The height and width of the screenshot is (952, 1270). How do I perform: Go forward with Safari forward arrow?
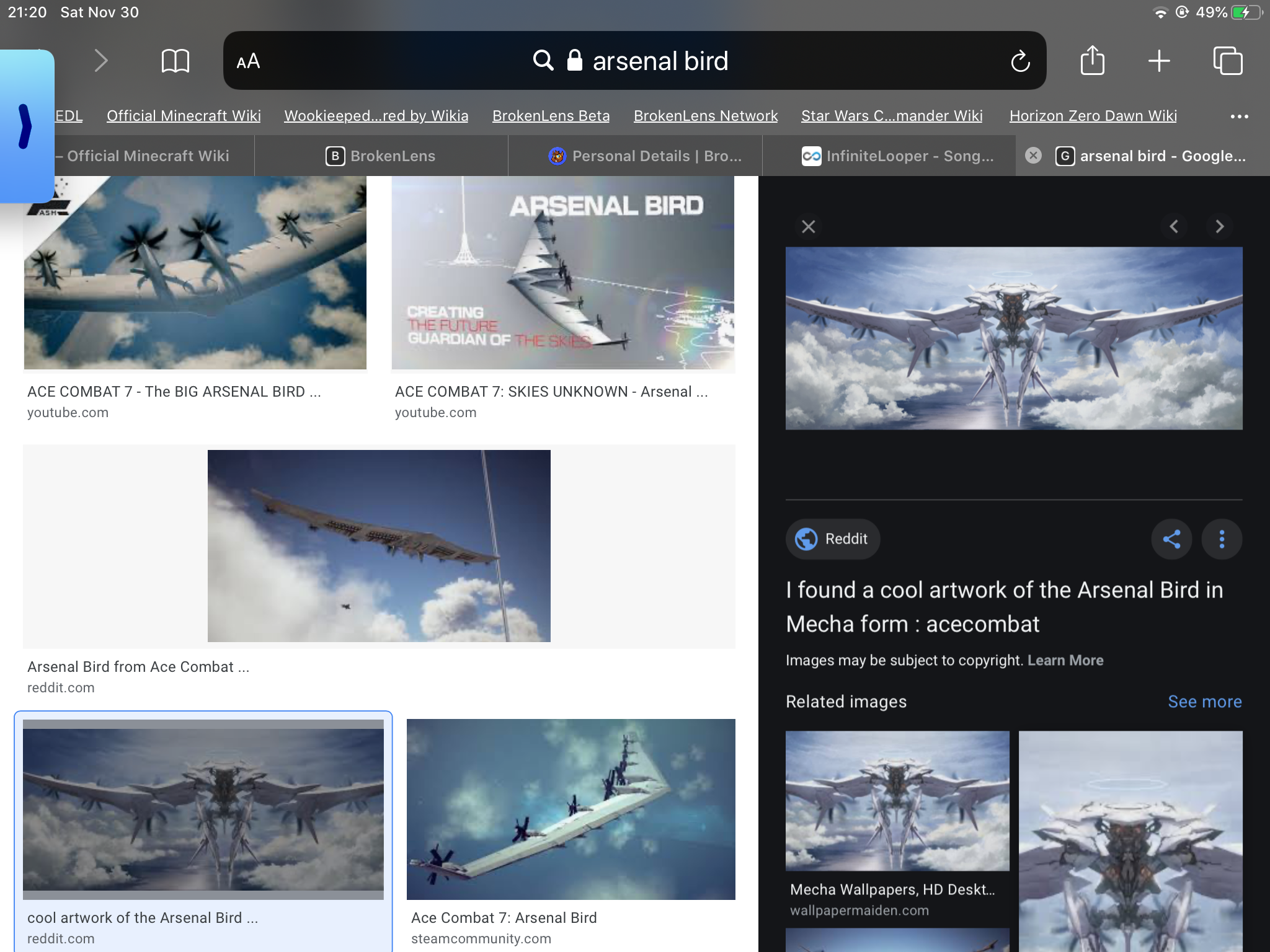click(101, 61)
